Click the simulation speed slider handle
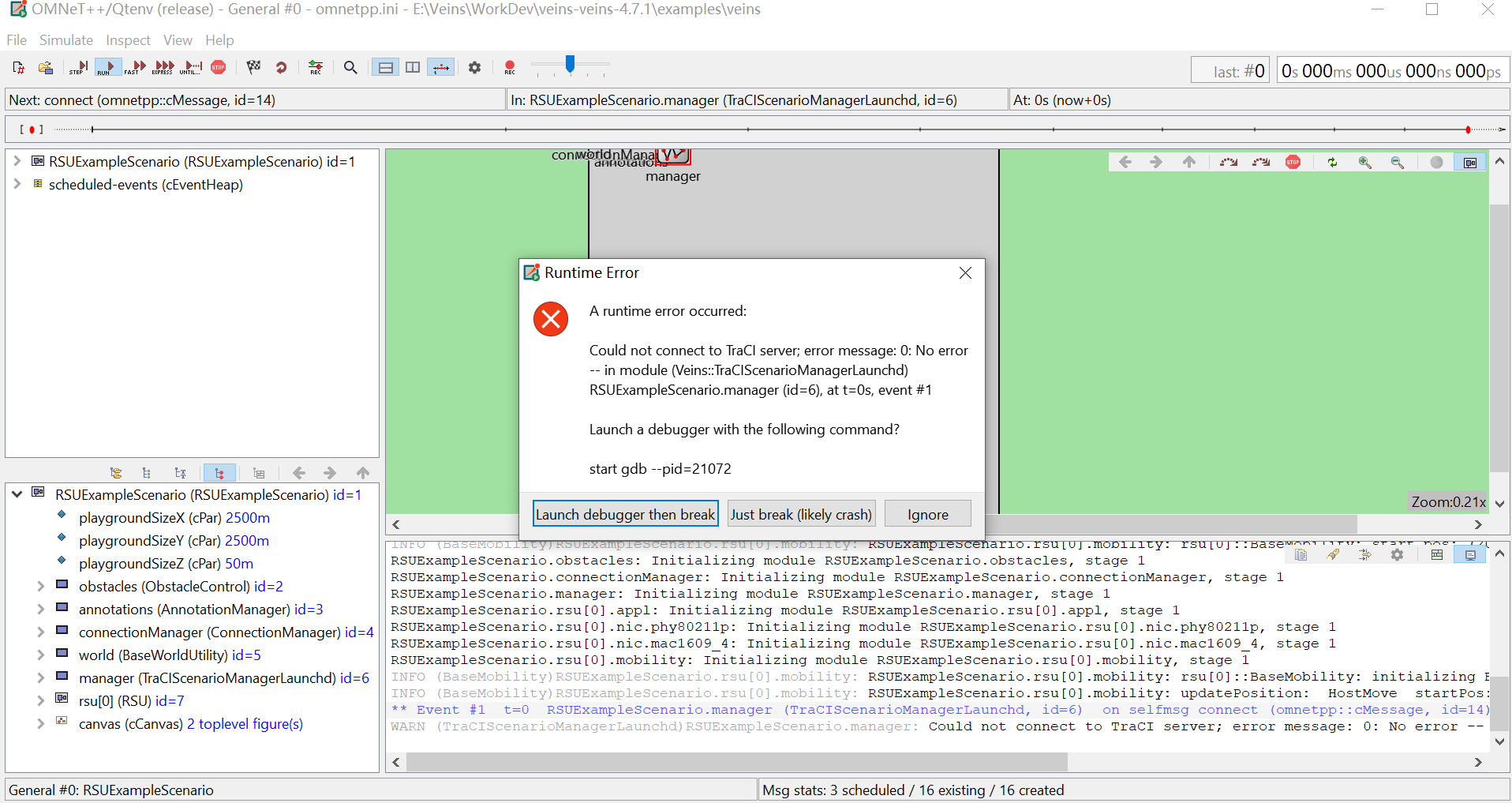 click(570, 65)
